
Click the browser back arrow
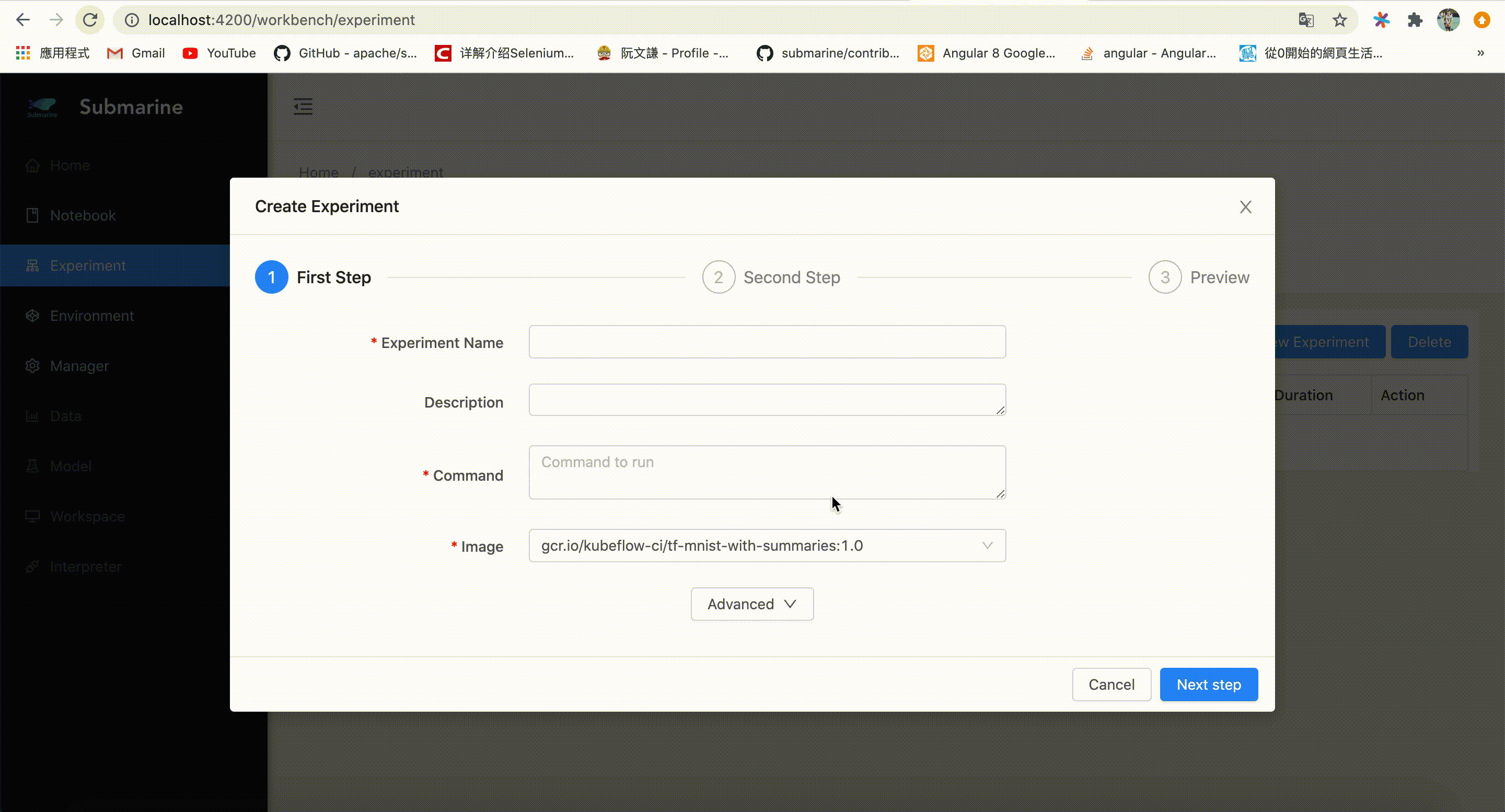pos(23,20)
